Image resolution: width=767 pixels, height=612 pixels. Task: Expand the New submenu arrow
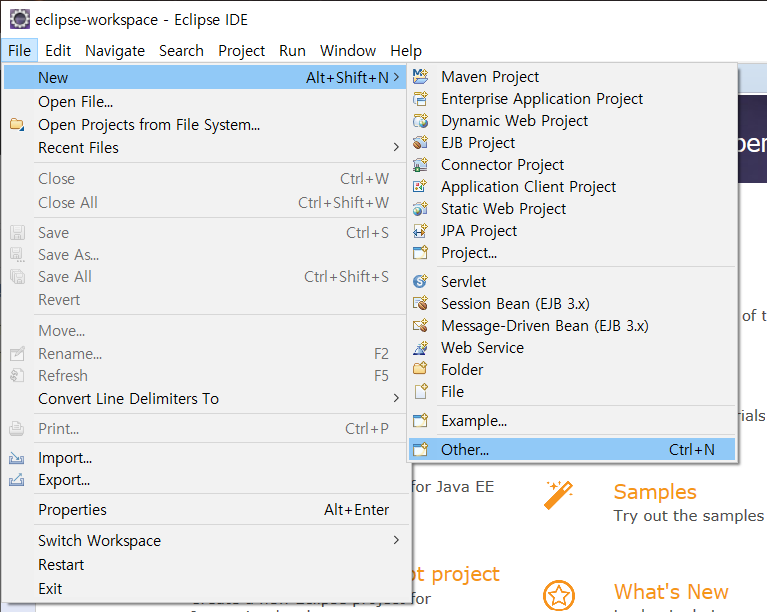pos(396,77)
